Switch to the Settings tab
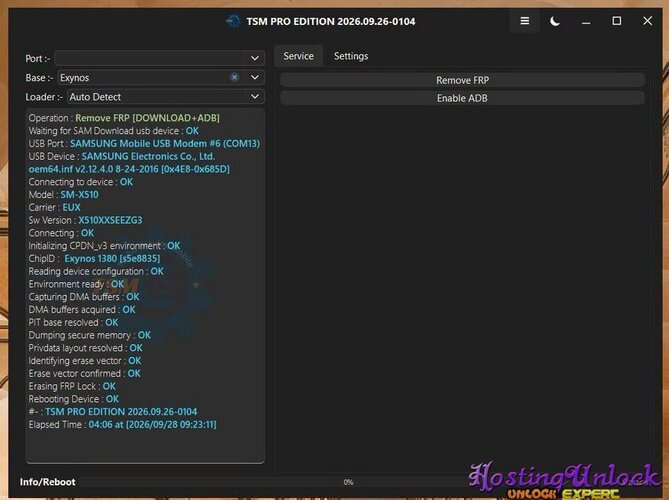Viewport: 669px width, 500px height. click(x=351, y=56)
